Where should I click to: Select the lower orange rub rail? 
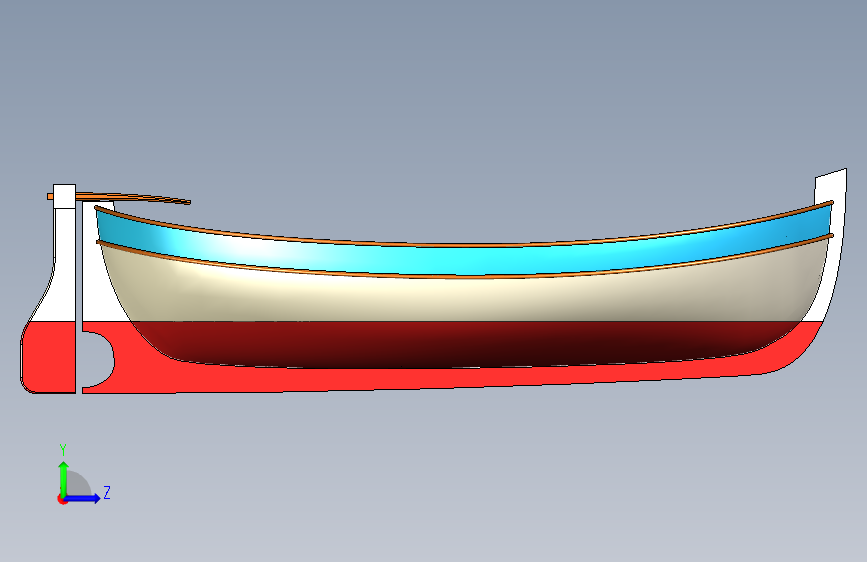[x=463, y=276]
